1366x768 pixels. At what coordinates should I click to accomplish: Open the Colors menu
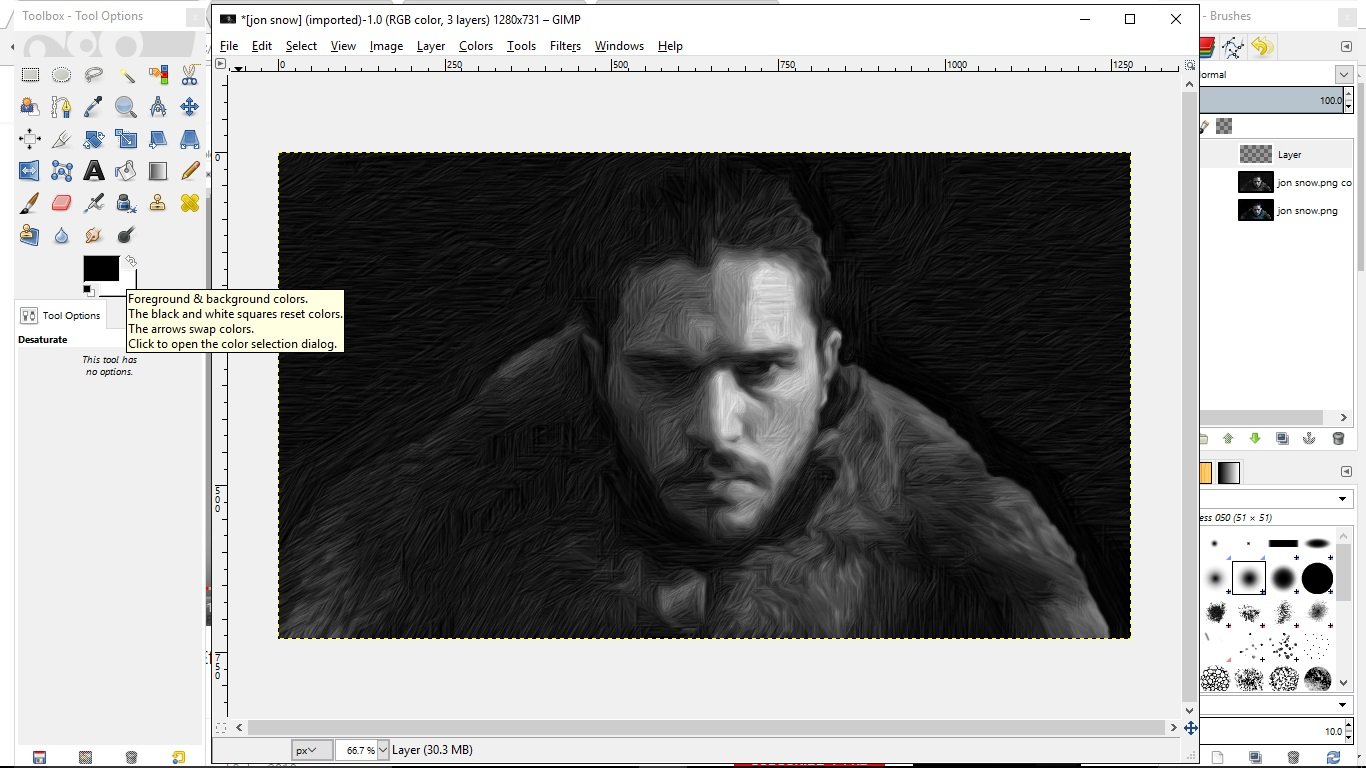click(x=476, y=46)
